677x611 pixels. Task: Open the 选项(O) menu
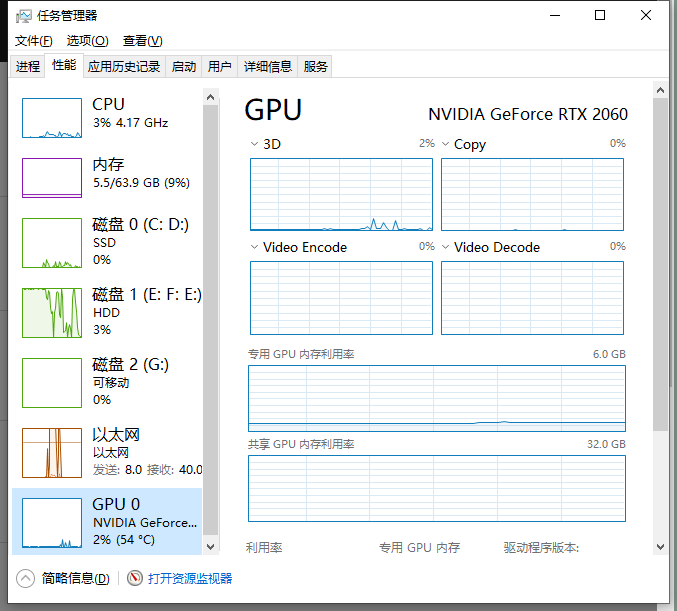coord(88,41)
